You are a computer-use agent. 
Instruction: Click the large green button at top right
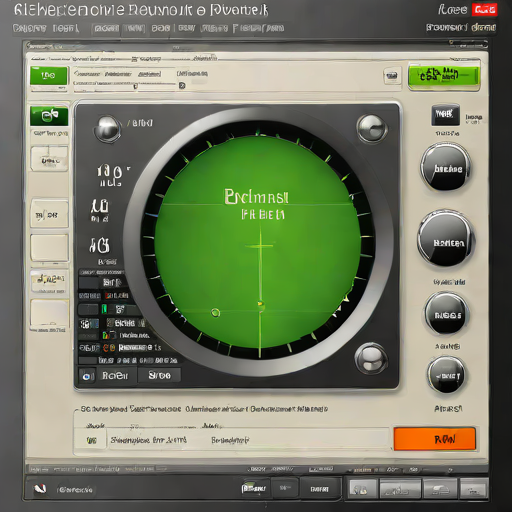(444, 77)
